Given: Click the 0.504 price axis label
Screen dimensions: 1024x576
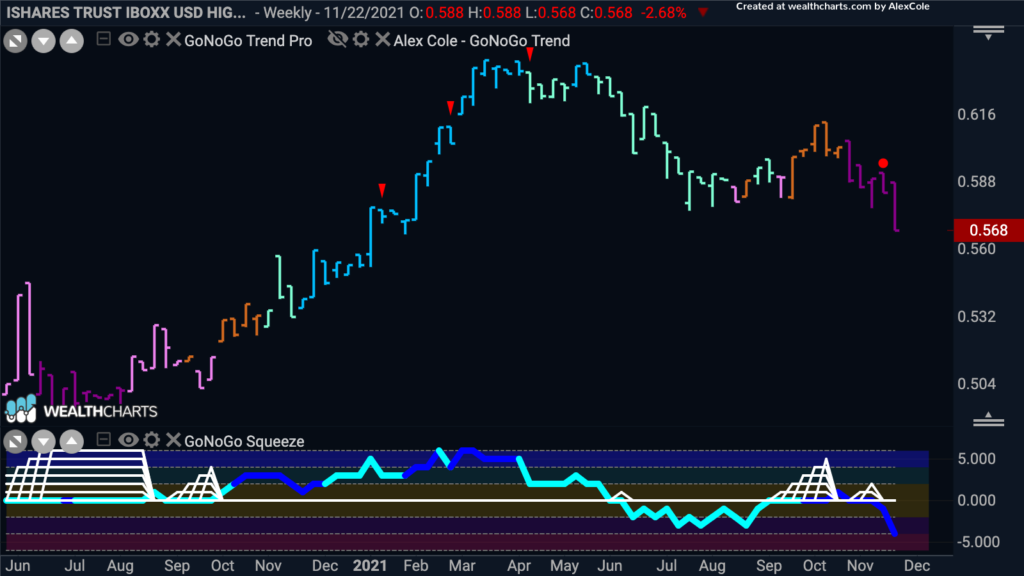Looking at the screenshot, I should pos(977,384).
